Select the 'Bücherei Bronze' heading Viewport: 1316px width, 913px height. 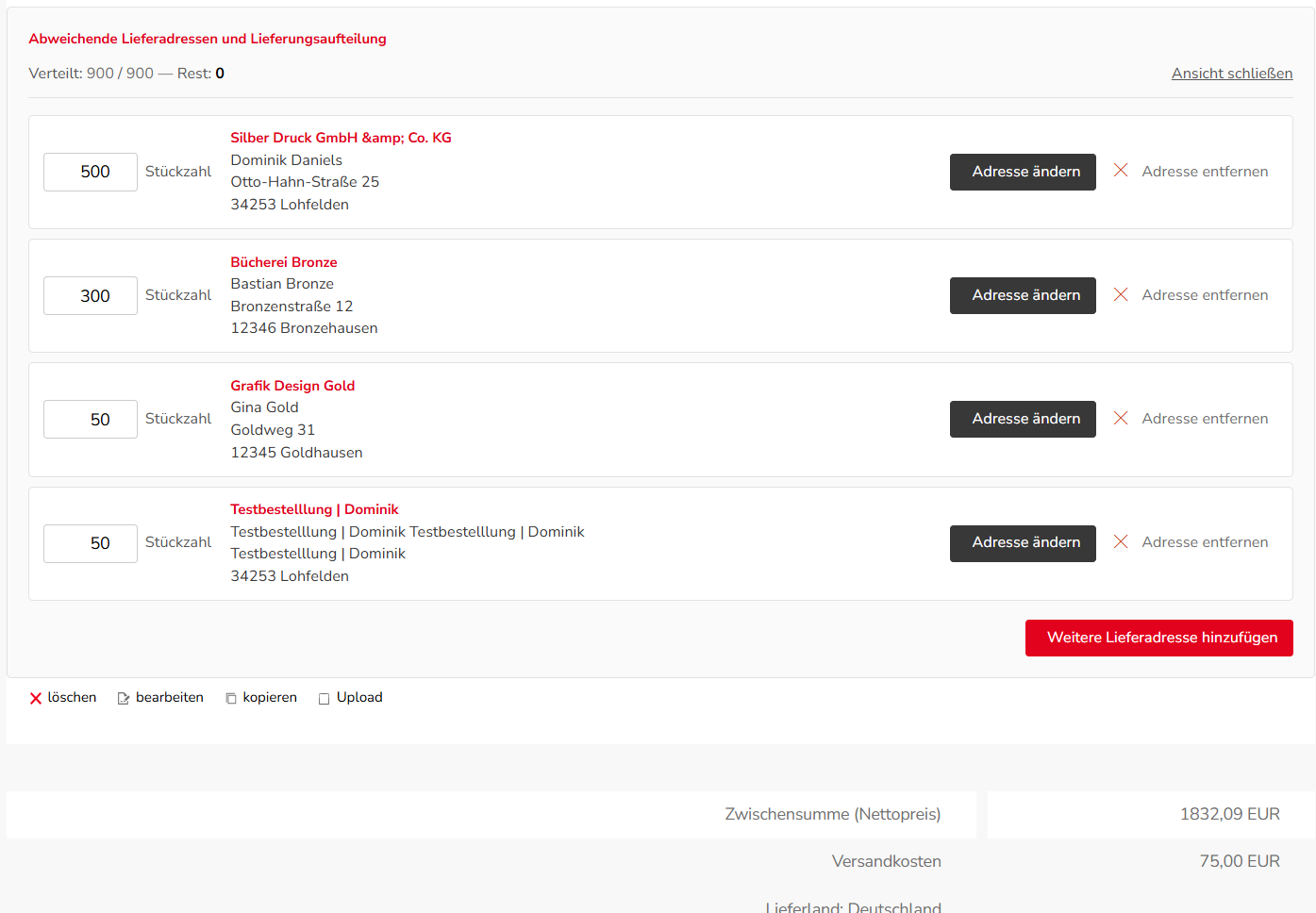tap(284, 262)
